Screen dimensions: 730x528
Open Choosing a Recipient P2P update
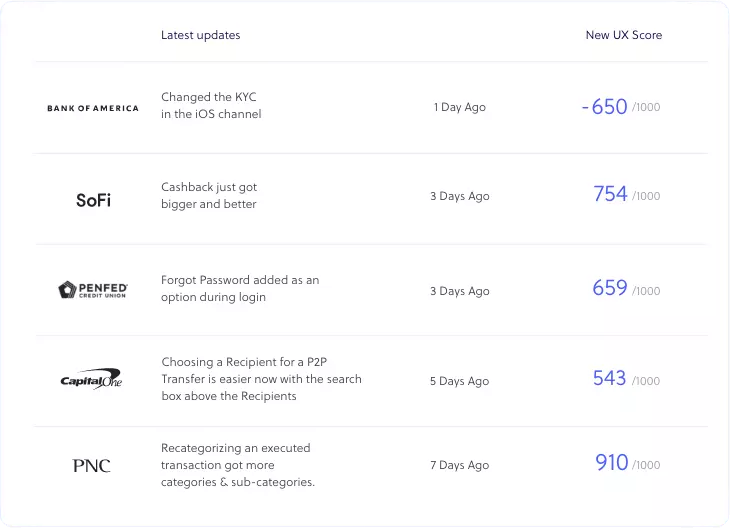261,379
